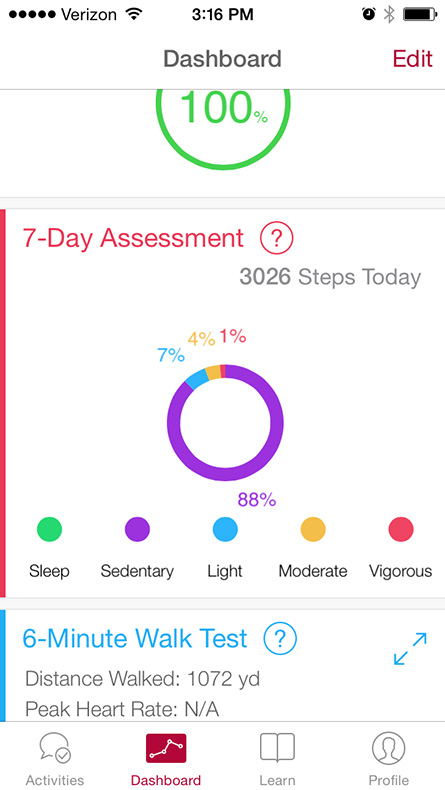Select the Dashboard chart icon
Screen dimensions: 445x790
[166, 748]
